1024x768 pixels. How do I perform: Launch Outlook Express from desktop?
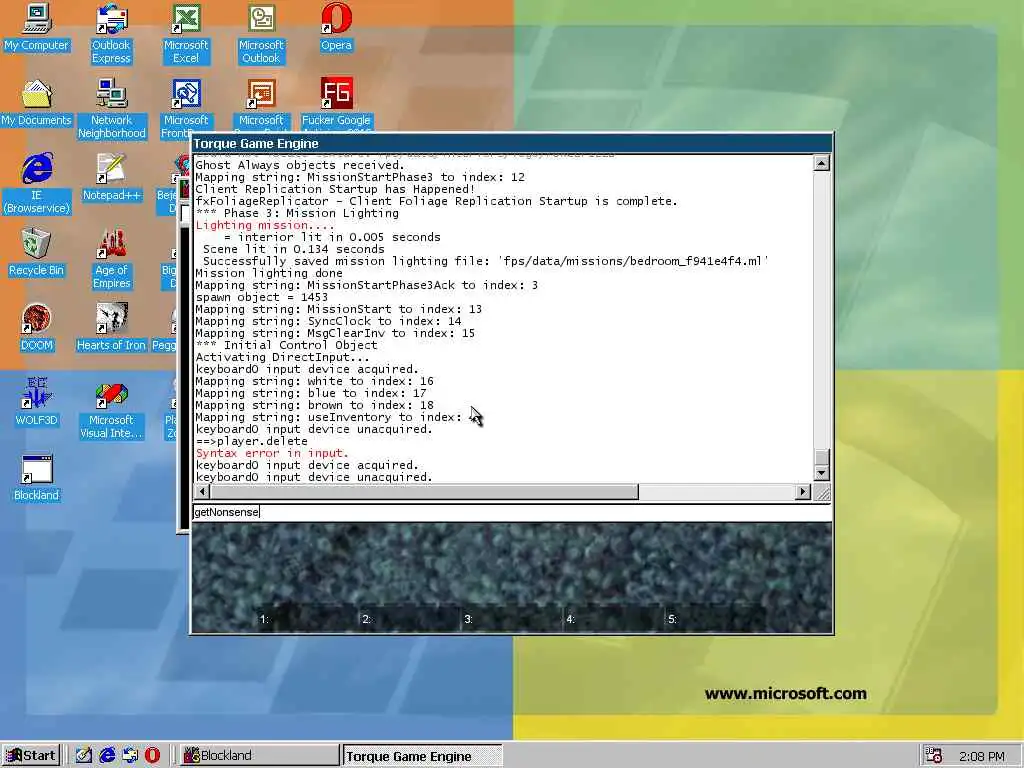click(111, 34)
